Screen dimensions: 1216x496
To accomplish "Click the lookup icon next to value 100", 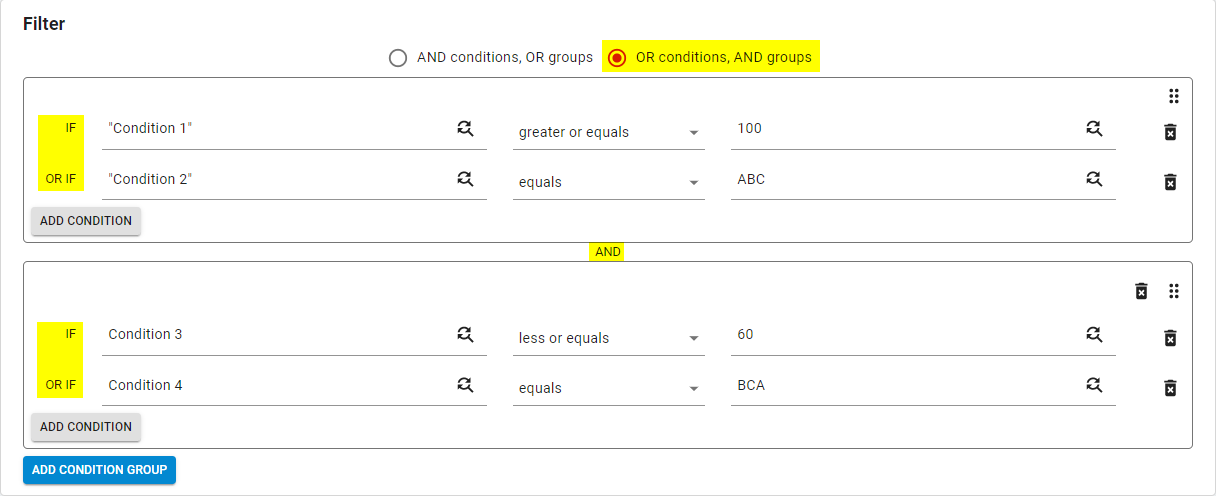I will (1094, 128).
